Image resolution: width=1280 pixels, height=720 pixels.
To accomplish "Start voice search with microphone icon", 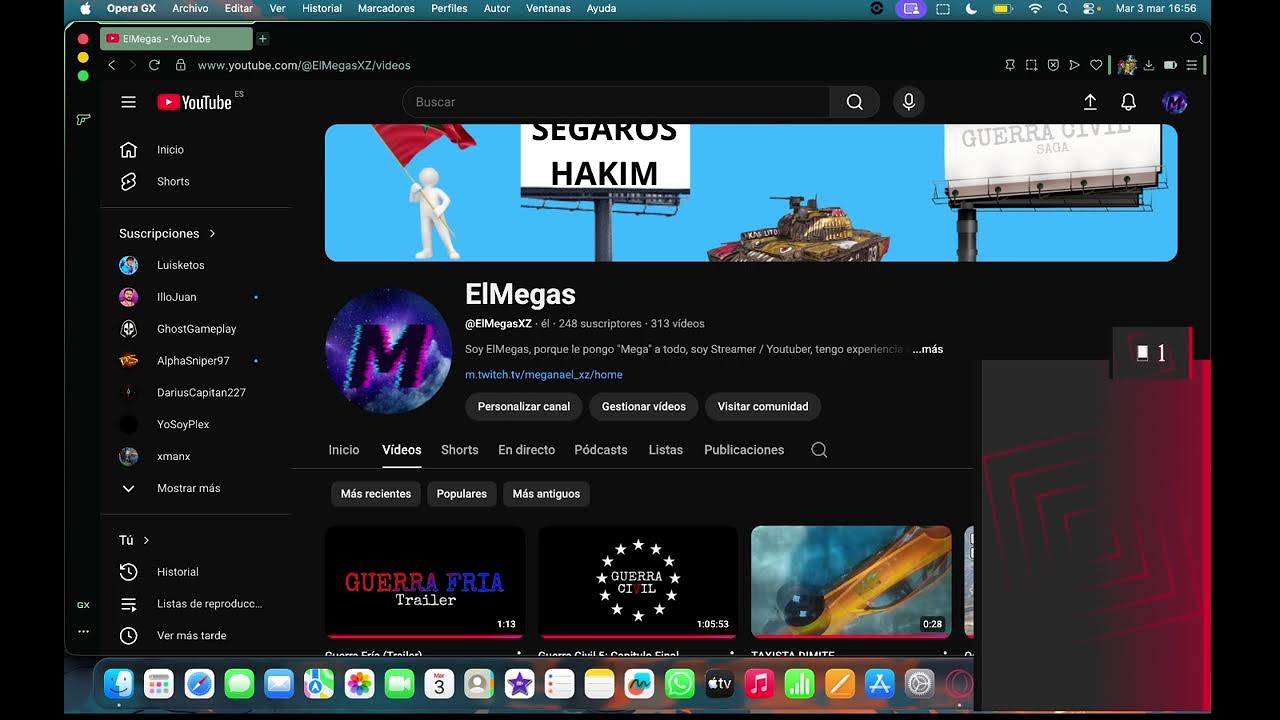I will click(909, 102).
